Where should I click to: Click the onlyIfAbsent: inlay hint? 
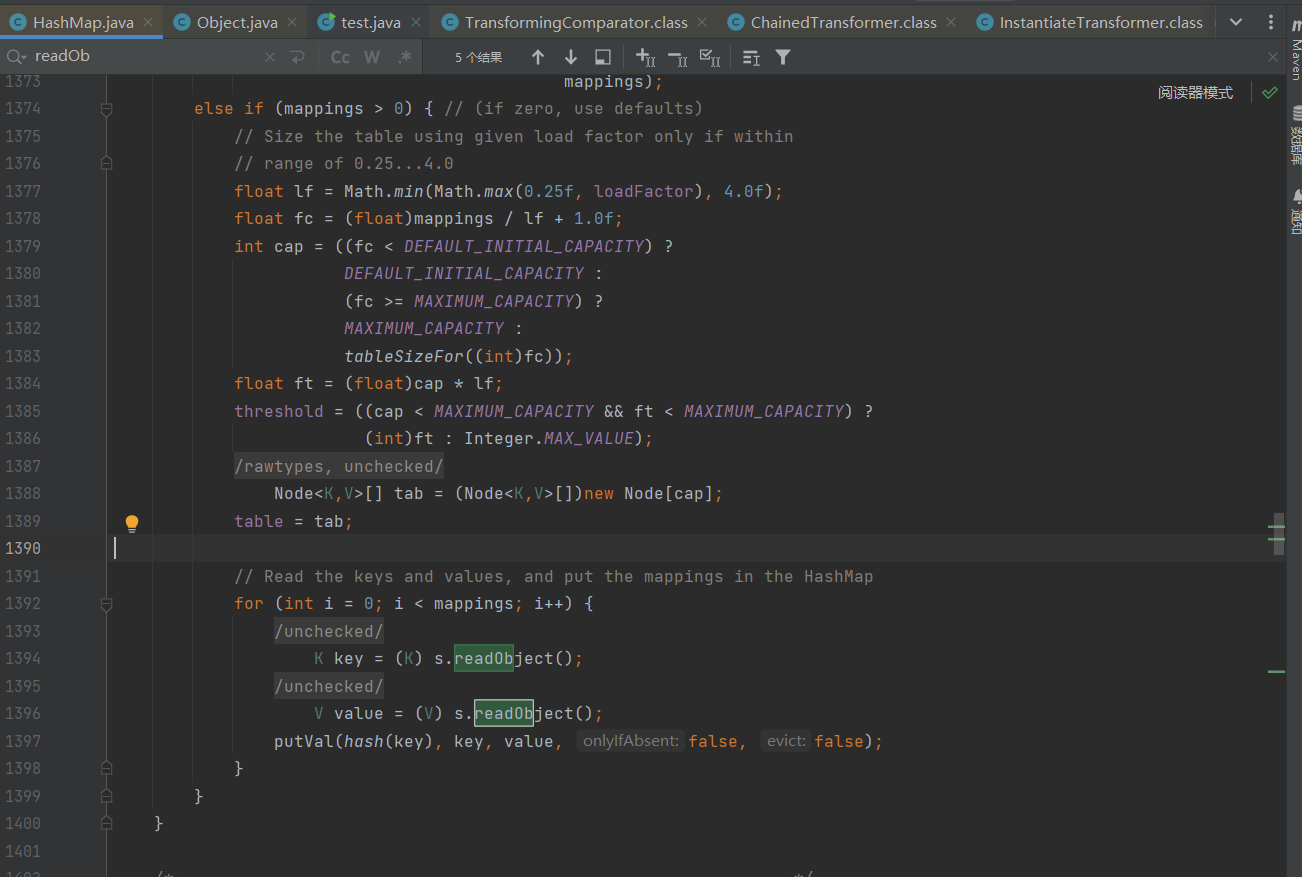click(631, 741)
